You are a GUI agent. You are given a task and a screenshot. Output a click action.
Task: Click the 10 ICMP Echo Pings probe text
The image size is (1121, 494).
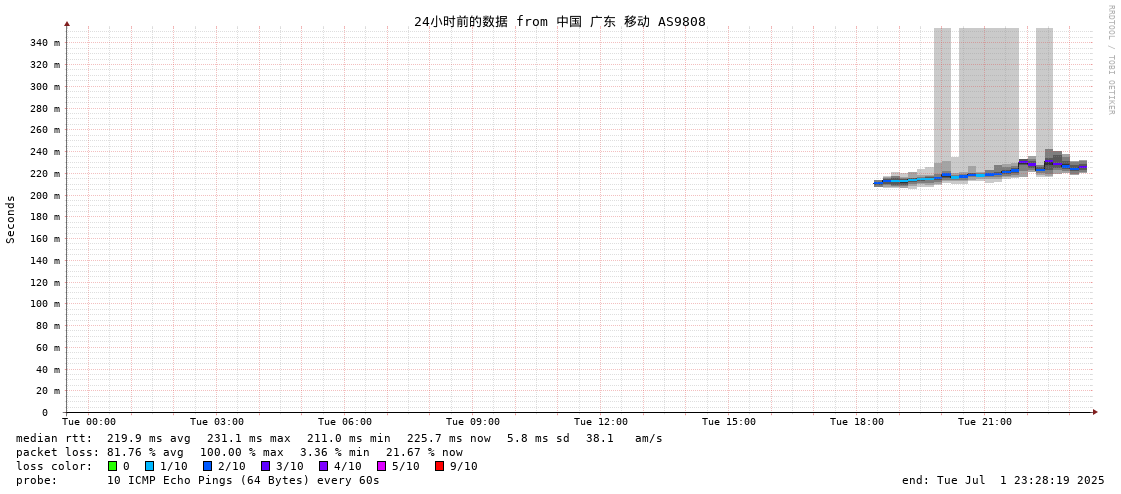(243, 480)
